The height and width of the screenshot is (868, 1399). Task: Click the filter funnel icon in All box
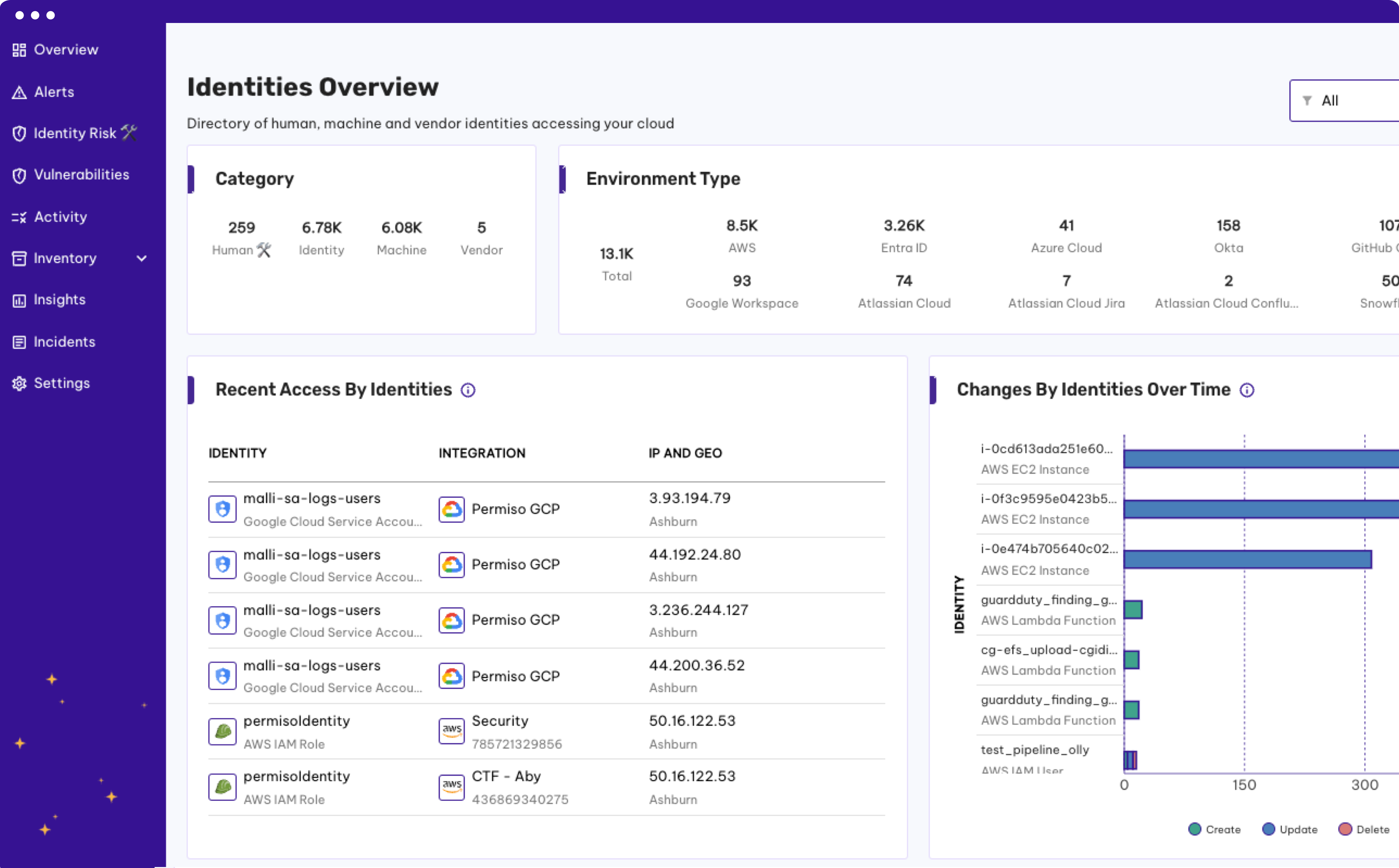[1307, 101]
